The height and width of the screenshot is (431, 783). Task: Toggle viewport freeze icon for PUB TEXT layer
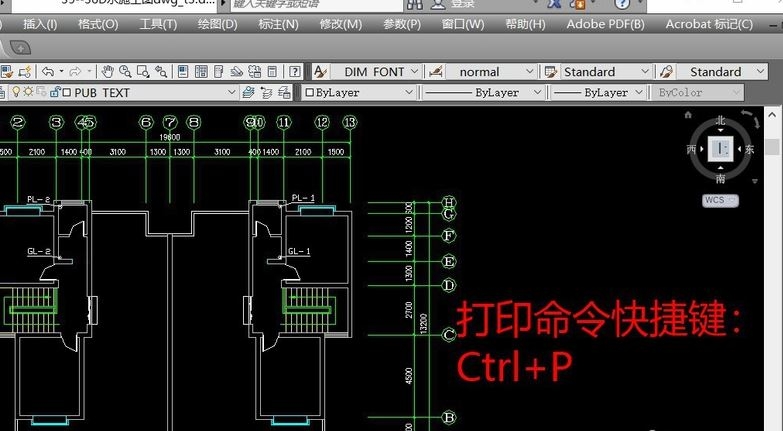[x=41, y=92]
